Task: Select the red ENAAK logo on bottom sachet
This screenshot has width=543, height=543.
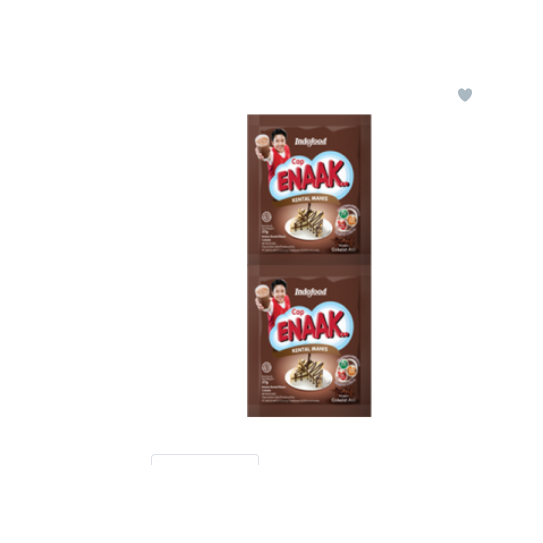Action: point(314,329)
